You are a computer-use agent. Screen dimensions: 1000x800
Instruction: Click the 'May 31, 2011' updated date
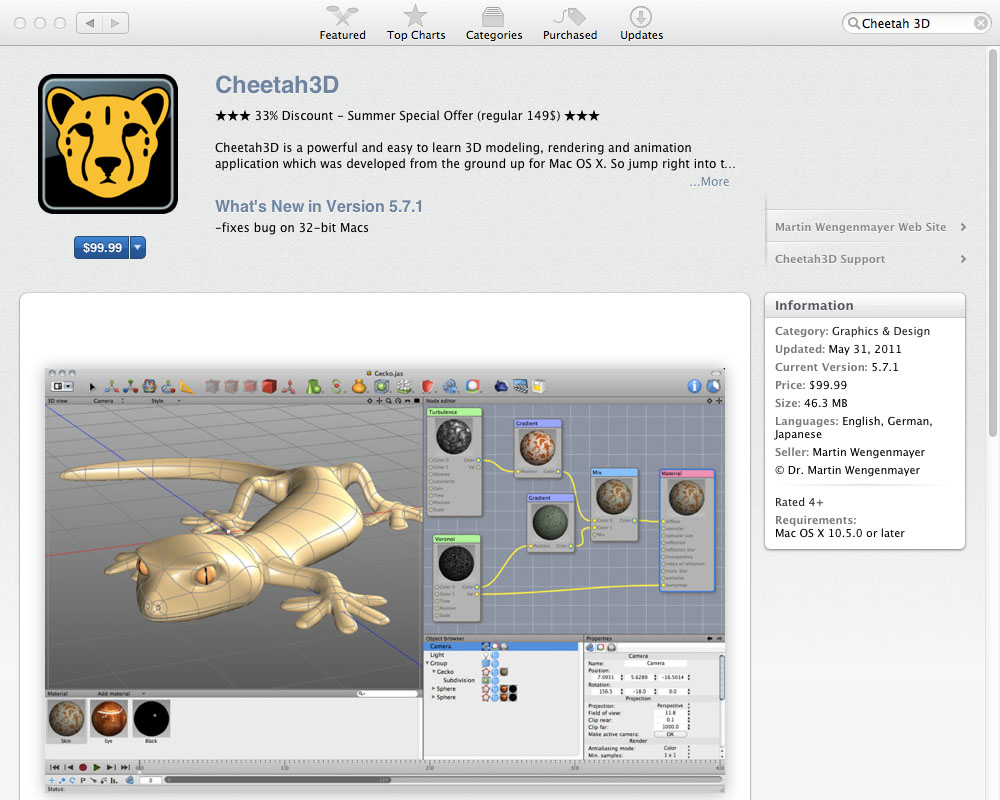coord(865,349)
